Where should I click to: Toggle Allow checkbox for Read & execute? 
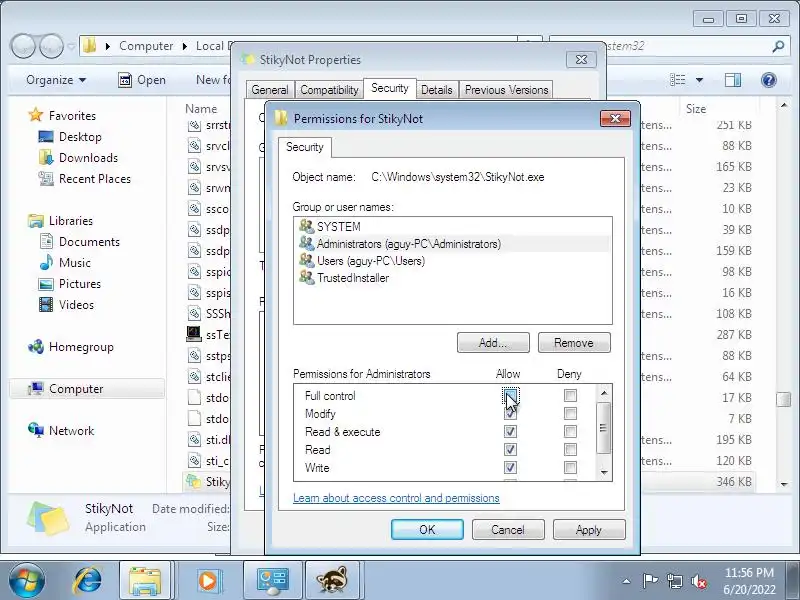pos(510,432)
